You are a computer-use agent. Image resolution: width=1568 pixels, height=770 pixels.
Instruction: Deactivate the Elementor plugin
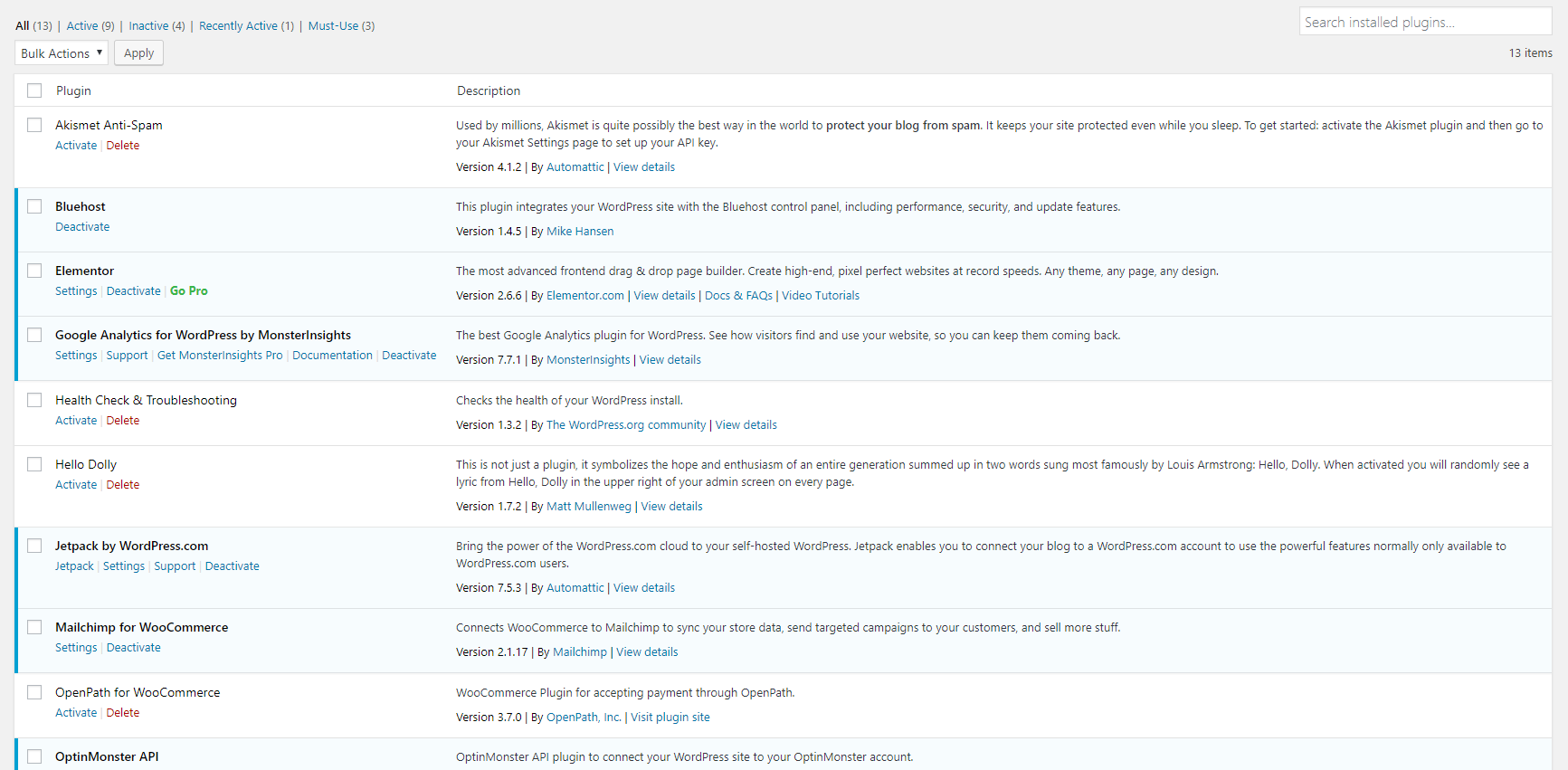click(134, 291)
